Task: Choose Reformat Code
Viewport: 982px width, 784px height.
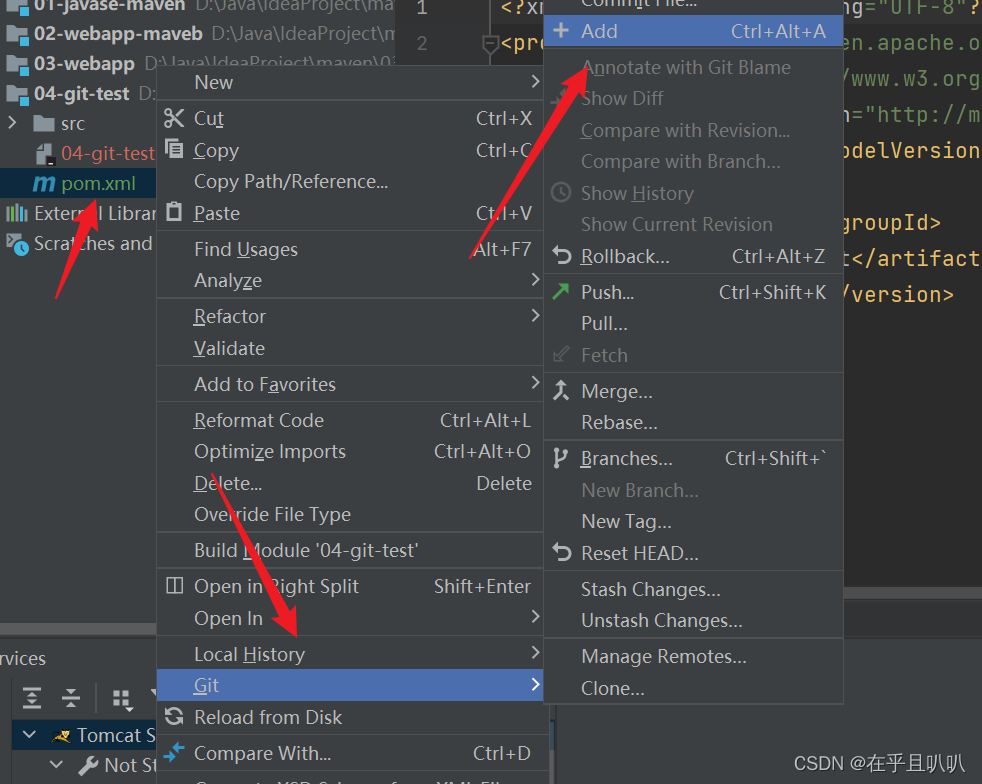Action: point(349,420)
